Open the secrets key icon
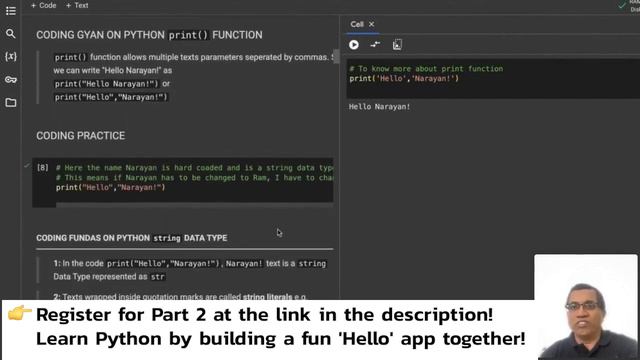Image resolution: width=640 pixels, height=360 pixels. click(x=11, y=80)
